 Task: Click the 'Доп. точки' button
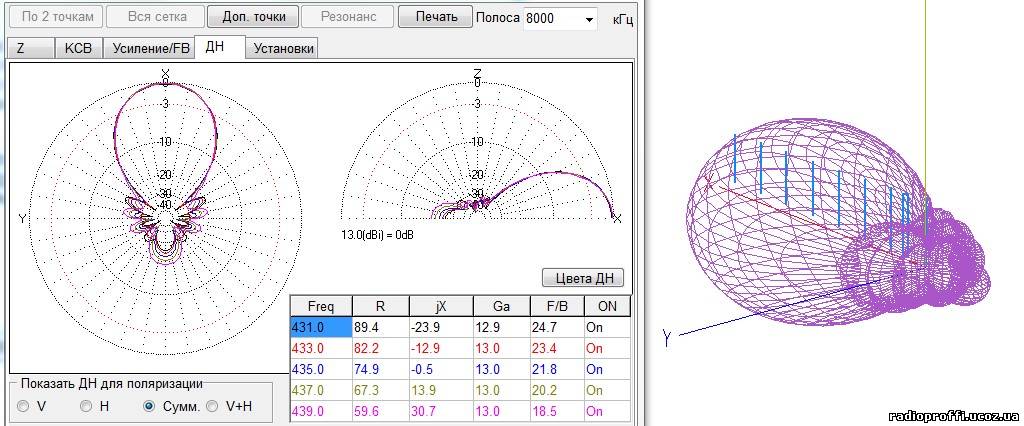(x=253, y=16)
